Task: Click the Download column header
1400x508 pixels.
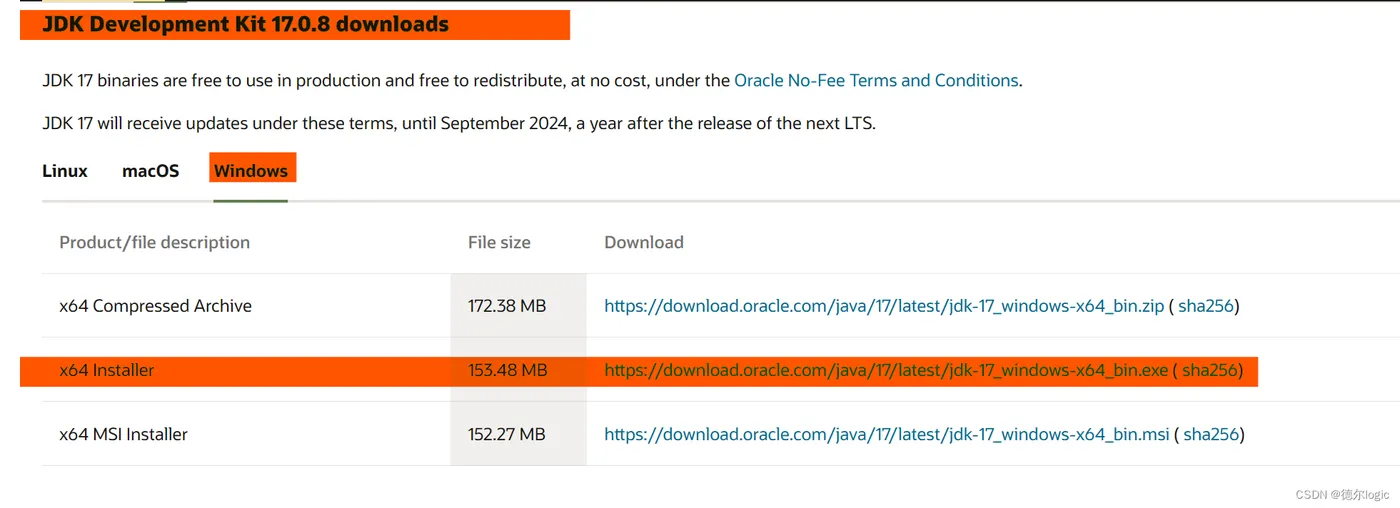Action: coord(644,242)
